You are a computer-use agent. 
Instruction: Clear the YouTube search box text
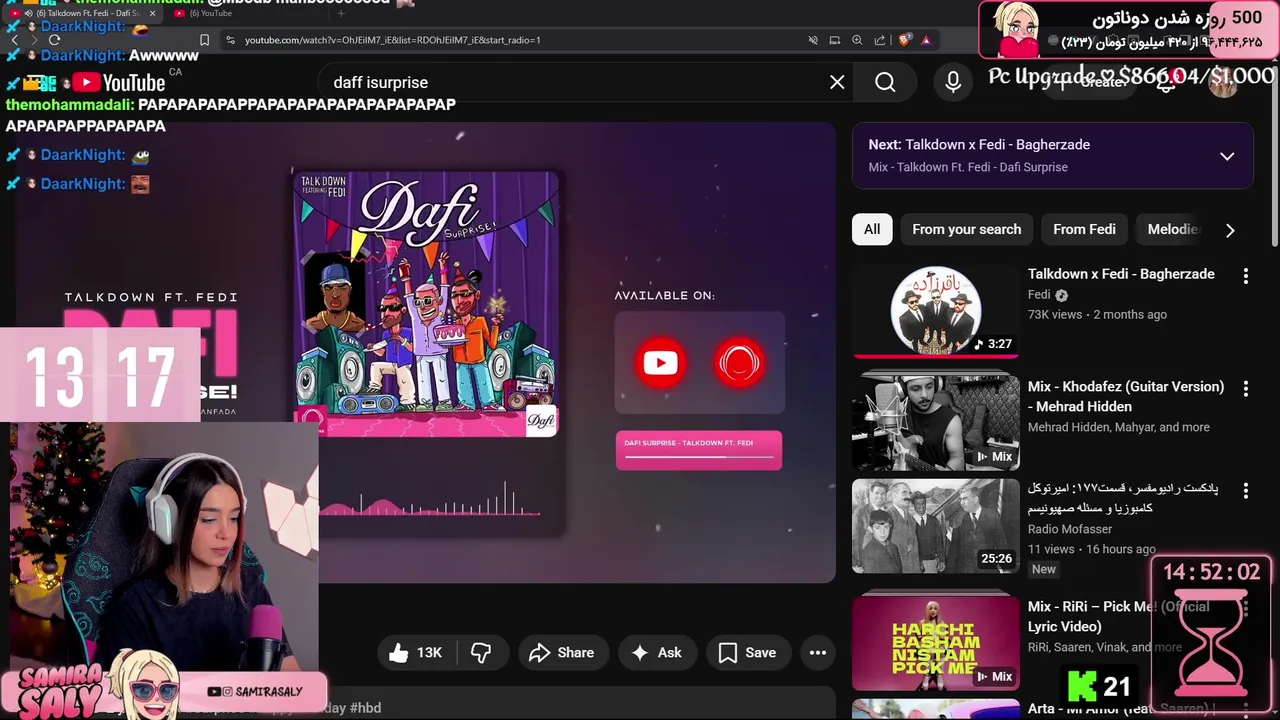pyautogui.click(x=837, y=82)
